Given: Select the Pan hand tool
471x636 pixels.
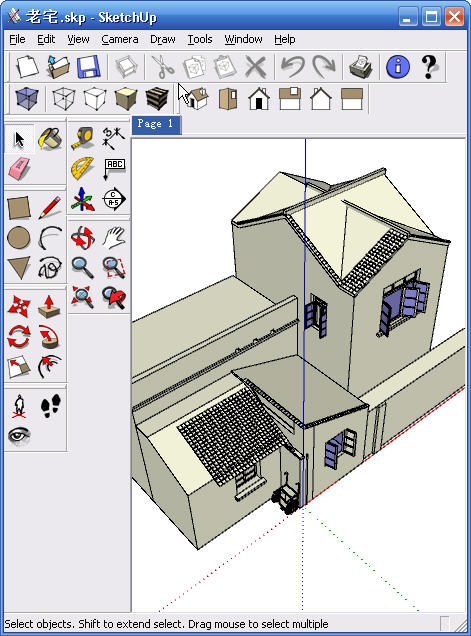Looking at the screenshot, I should pos(114,237).
